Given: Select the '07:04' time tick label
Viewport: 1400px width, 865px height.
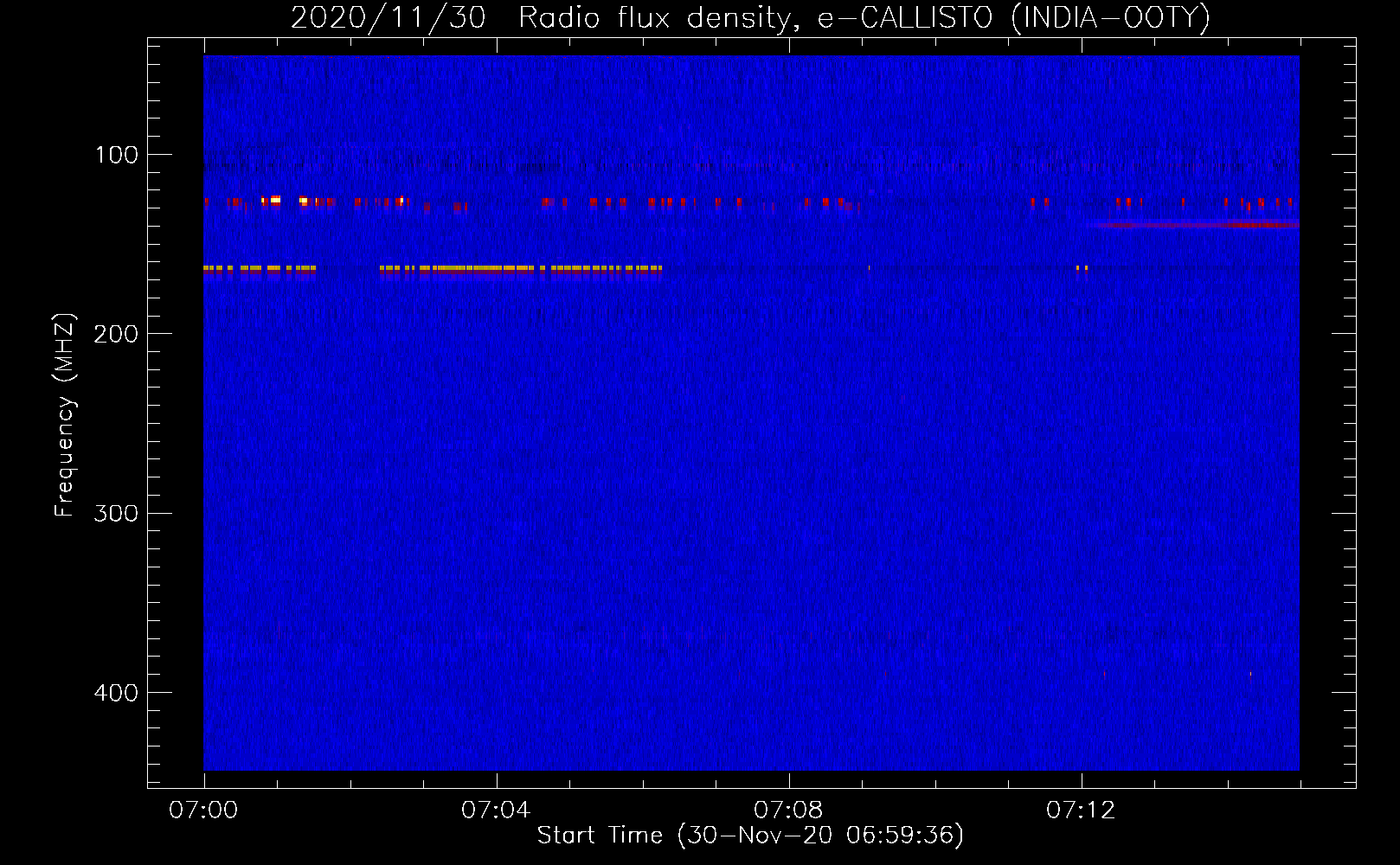Looking at the screenshot, I should point(496,811).
